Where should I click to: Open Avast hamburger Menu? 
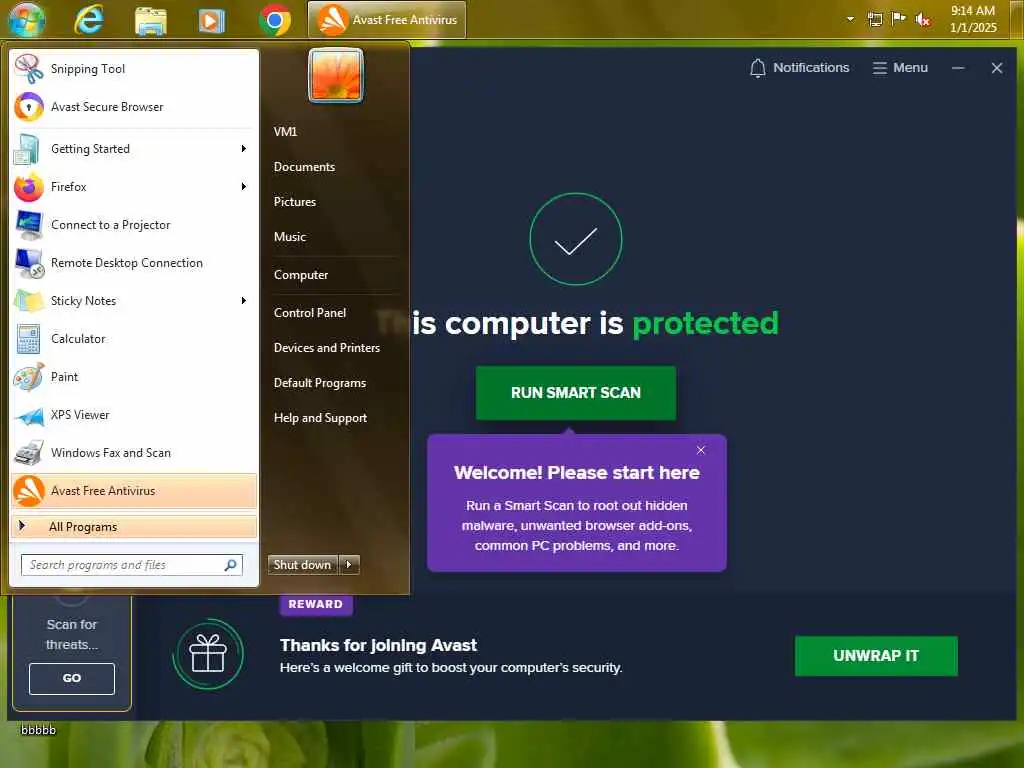900,68
